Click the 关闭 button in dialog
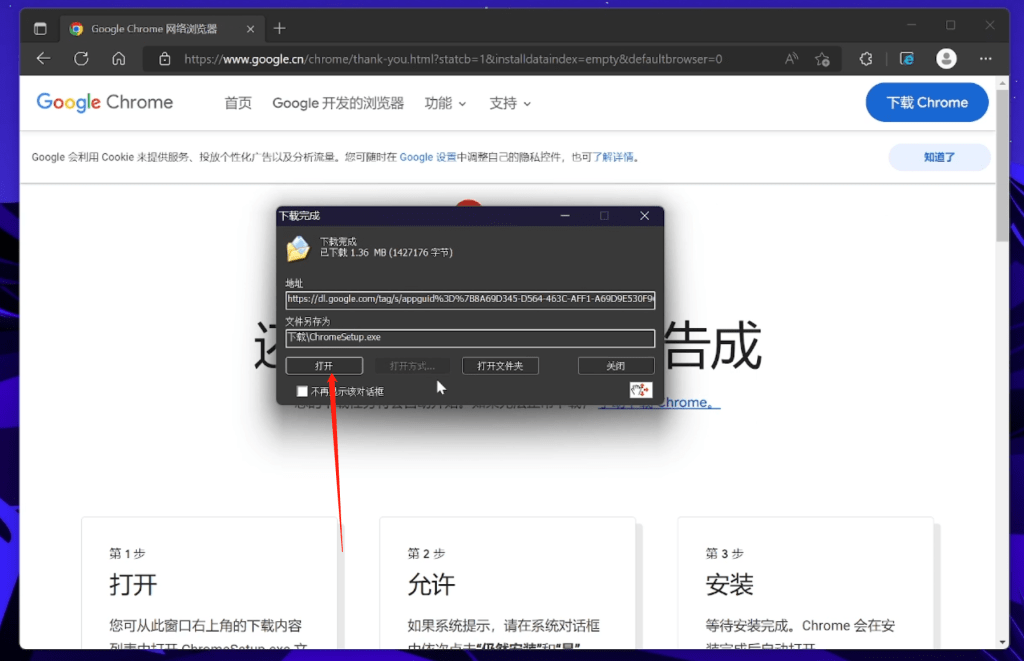1024x661 pixels. pyautogui.click(x=616, y=366)
